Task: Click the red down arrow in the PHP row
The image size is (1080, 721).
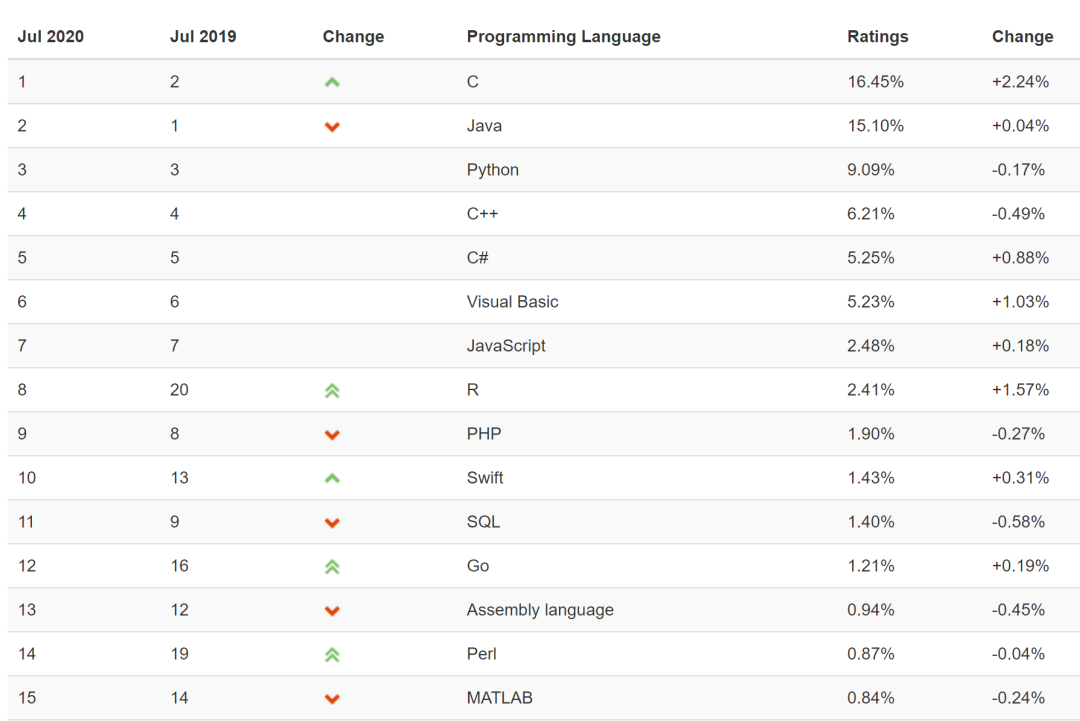Action: tap(332, 435)
